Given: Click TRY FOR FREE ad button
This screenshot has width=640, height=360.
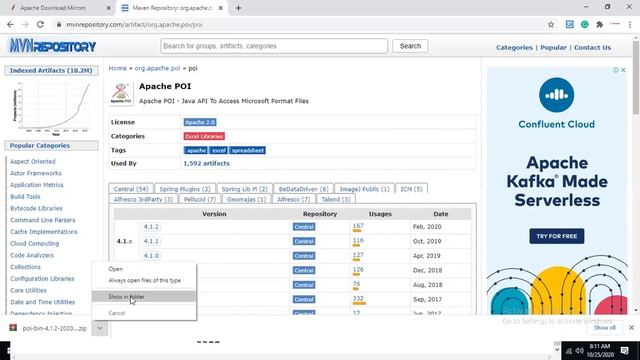Looking at the screenshot, I should point(557,236).
